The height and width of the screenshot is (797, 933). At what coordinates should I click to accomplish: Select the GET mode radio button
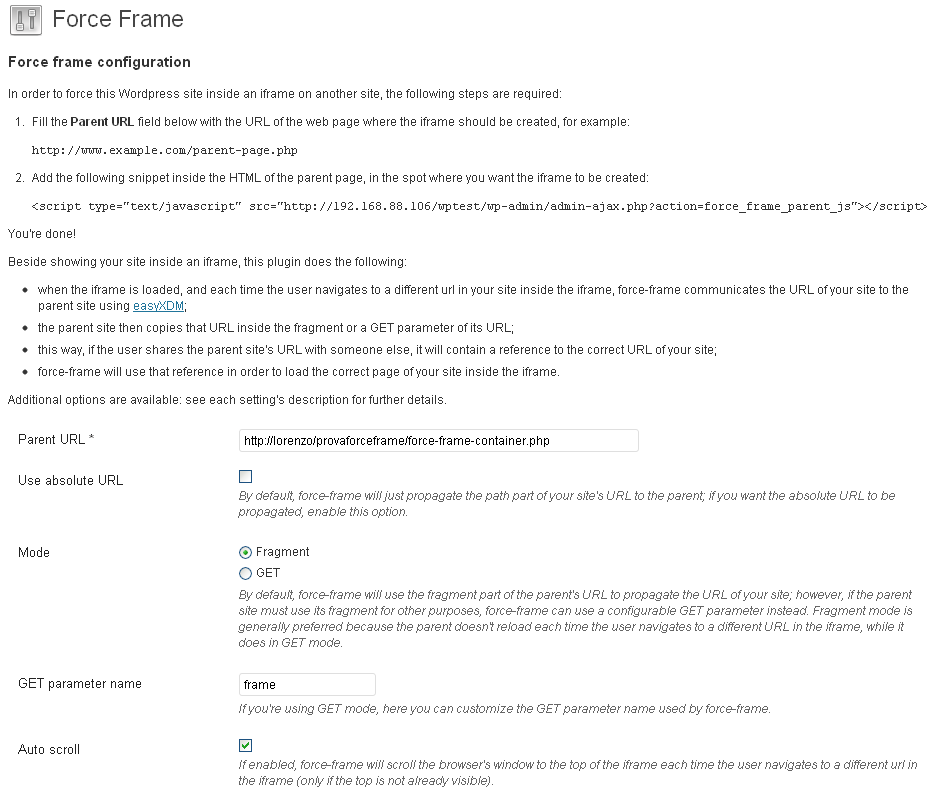245,573
